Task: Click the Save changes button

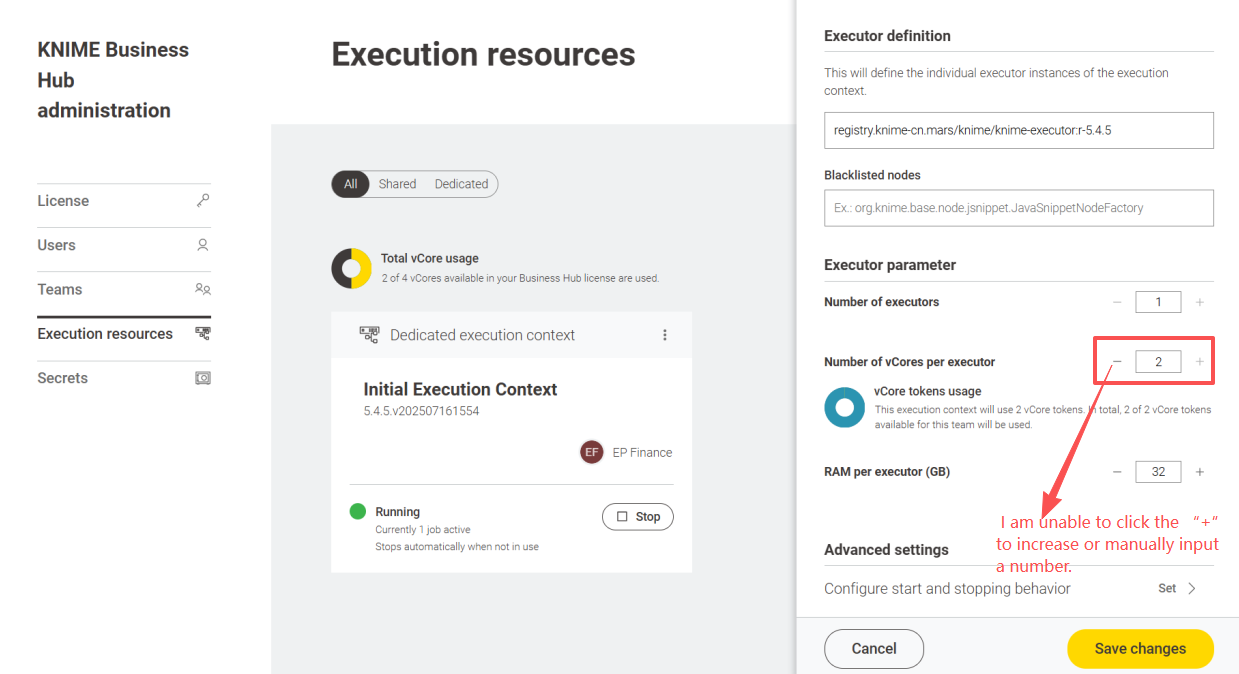Action: [x=1140, y=648]
